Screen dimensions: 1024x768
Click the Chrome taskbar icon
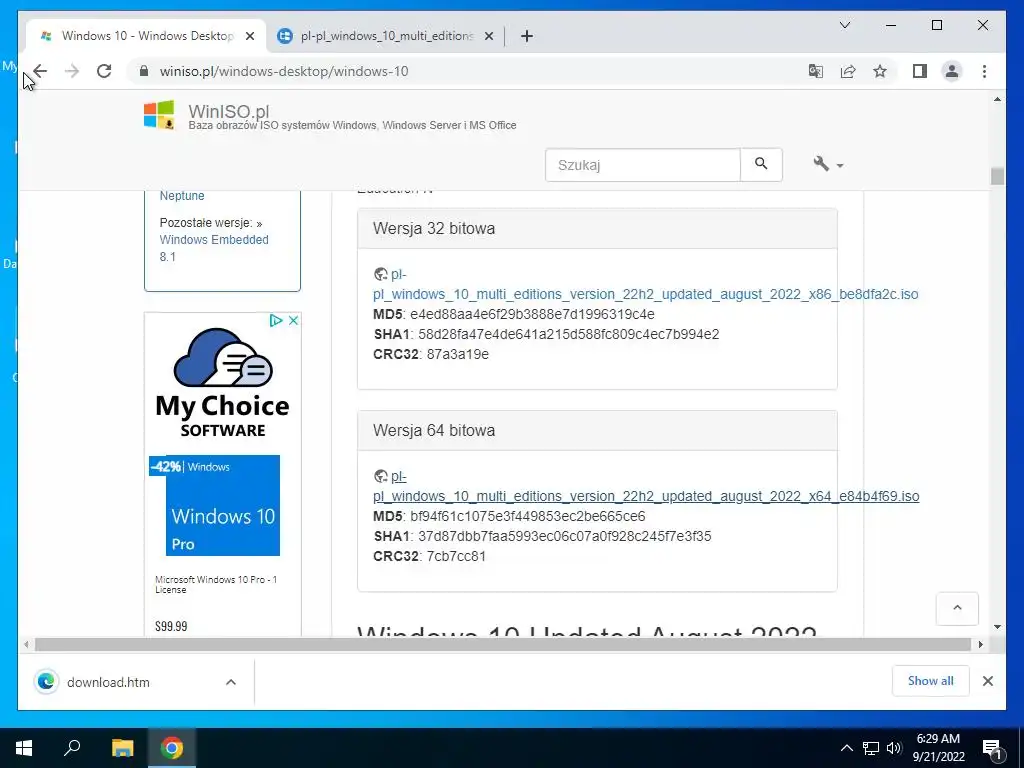coord(172,748)
